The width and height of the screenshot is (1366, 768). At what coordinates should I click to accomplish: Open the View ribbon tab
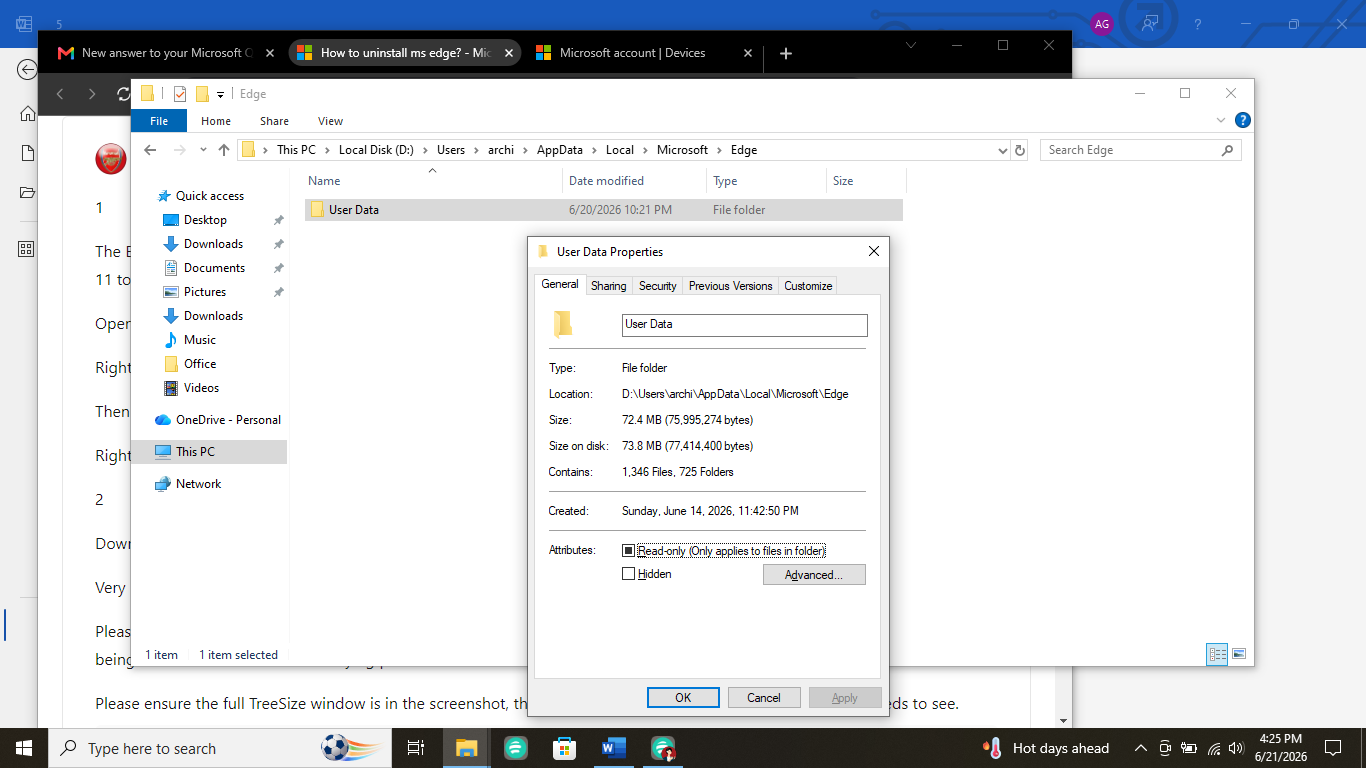coord(330,121)
